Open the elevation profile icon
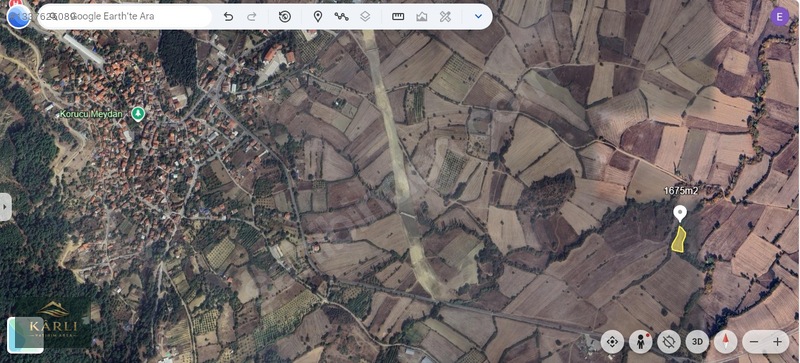The width and height of the screenshot is (800, 363). (x=421, y=16)
